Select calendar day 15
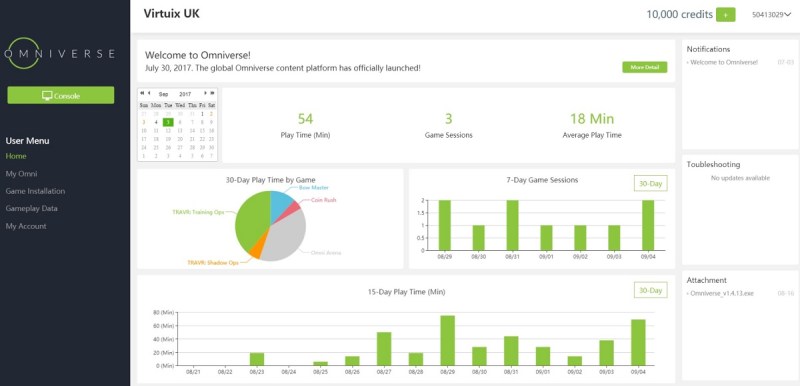This screenshot has width=800, height=386. (x=203, y=131)
